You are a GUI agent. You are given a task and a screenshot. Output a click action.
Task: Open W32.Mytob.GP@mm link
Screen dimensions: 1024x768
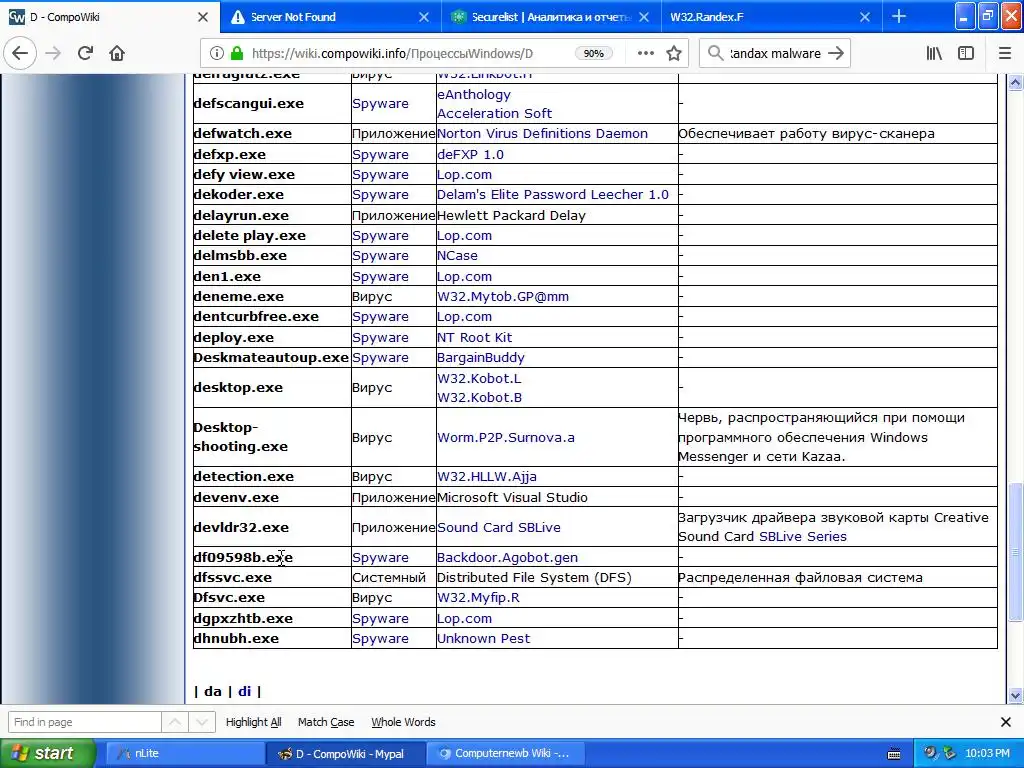[503, 296]
